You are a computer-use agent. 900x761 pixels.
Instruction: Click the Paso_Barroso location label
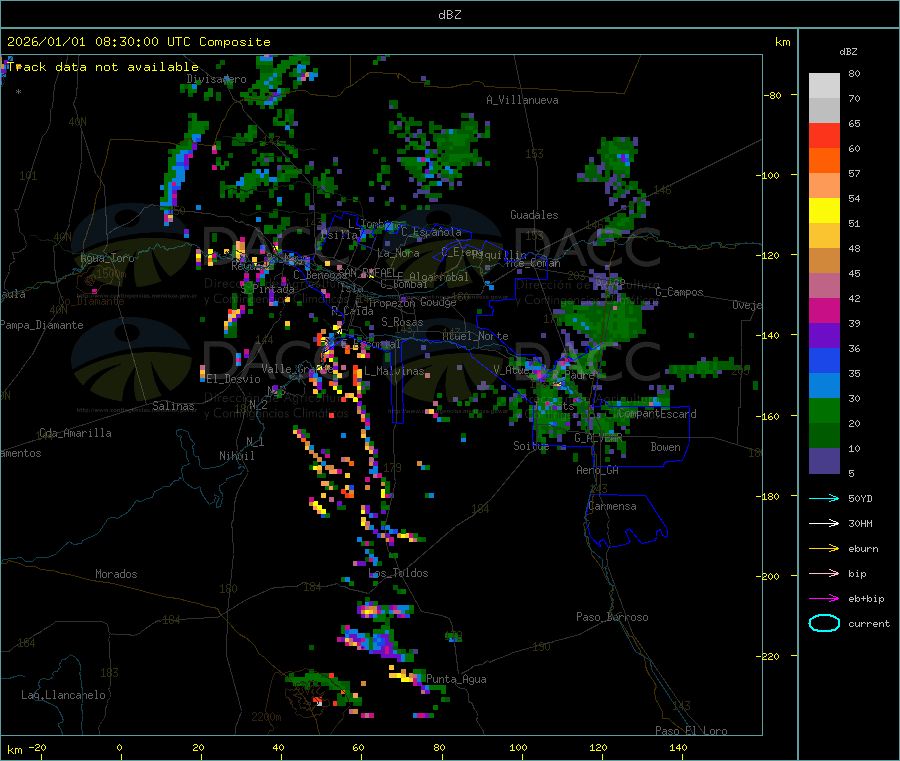click(x=612, y=618)
